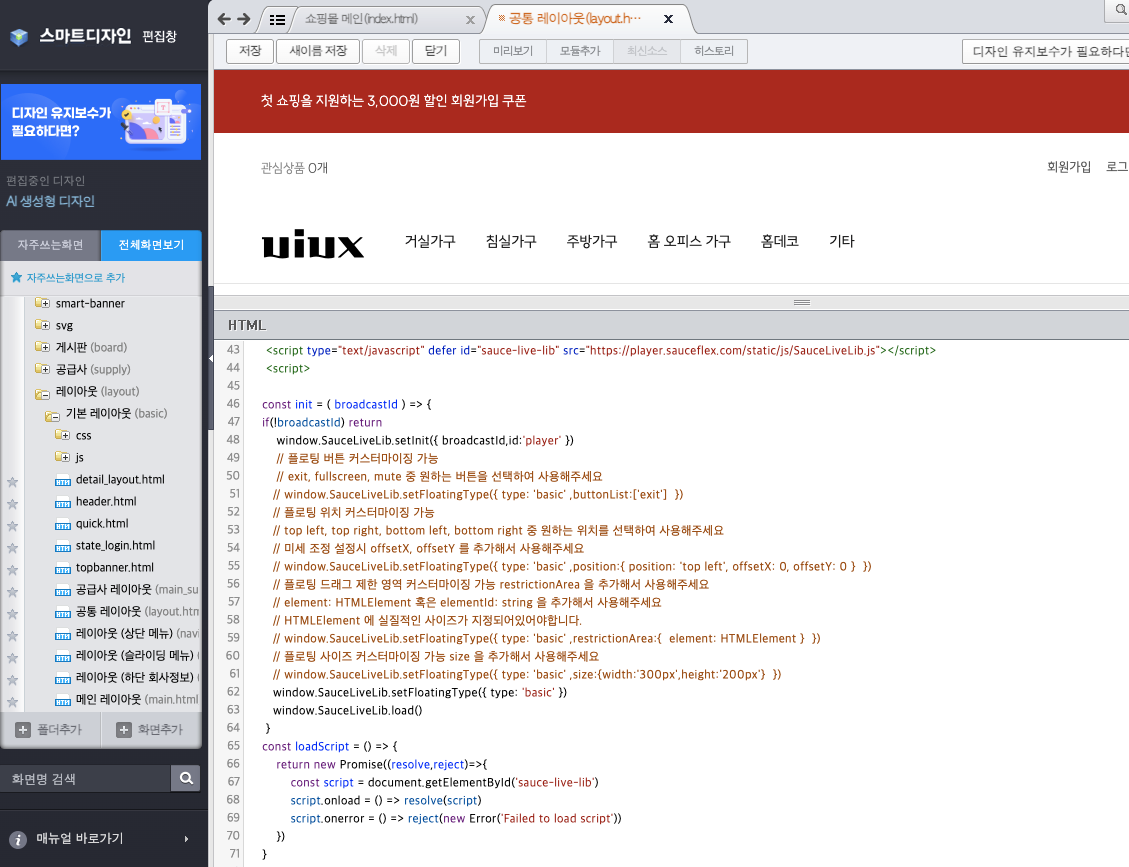Open header.html file
The width and height of the screenshot is (1129, 867).
106,502
